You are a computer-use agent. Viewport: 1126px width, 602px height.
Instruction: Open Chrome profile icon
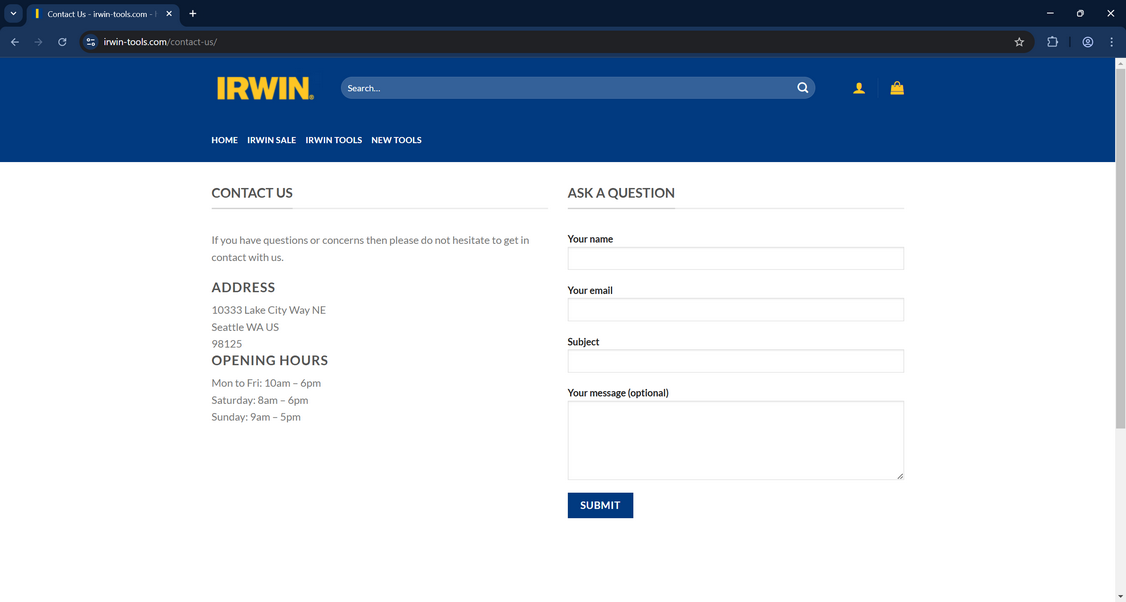[x=1088, y=42]
